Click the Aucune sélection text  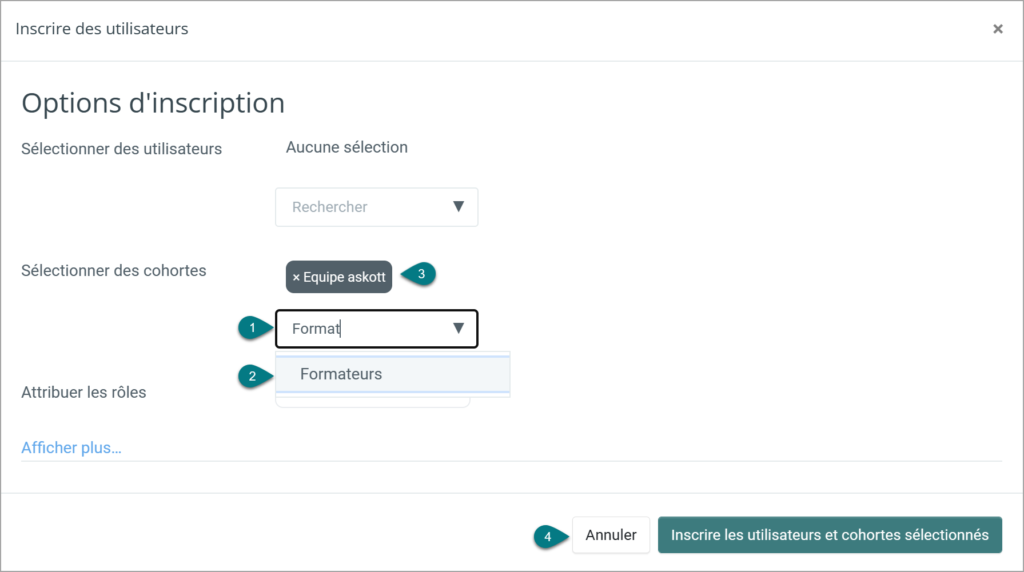[x=347, y=148]
